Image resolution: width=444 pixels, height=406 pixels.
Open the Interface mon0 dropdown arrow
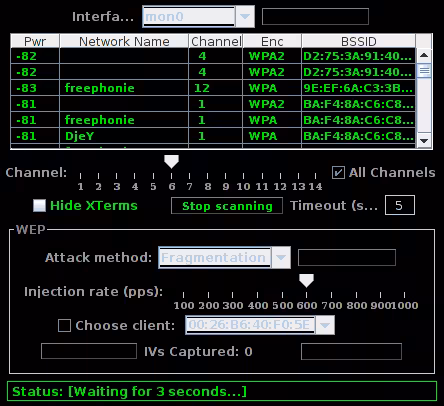[x=245, y=16]
